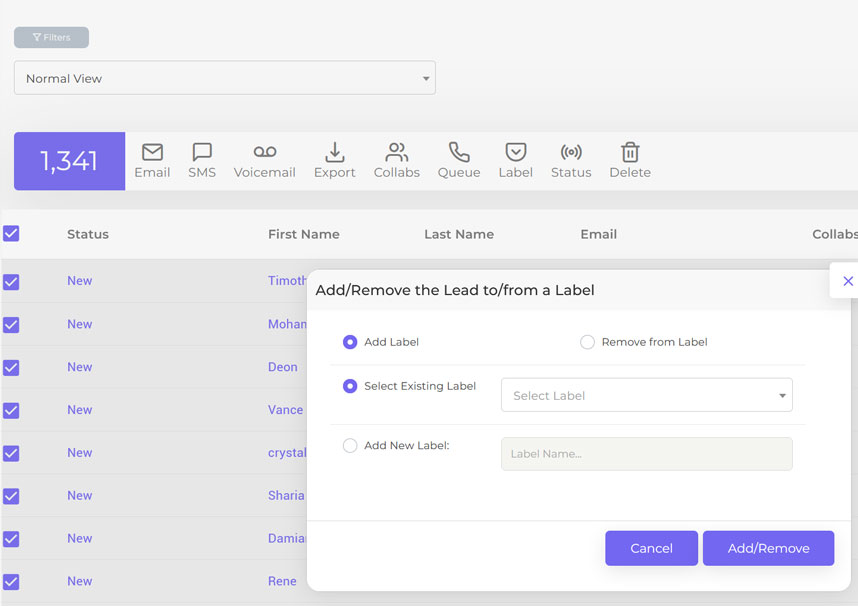Expand the Normal View dropdown
The height and width of the screenshot is (606, 858).
click(224, 78)
